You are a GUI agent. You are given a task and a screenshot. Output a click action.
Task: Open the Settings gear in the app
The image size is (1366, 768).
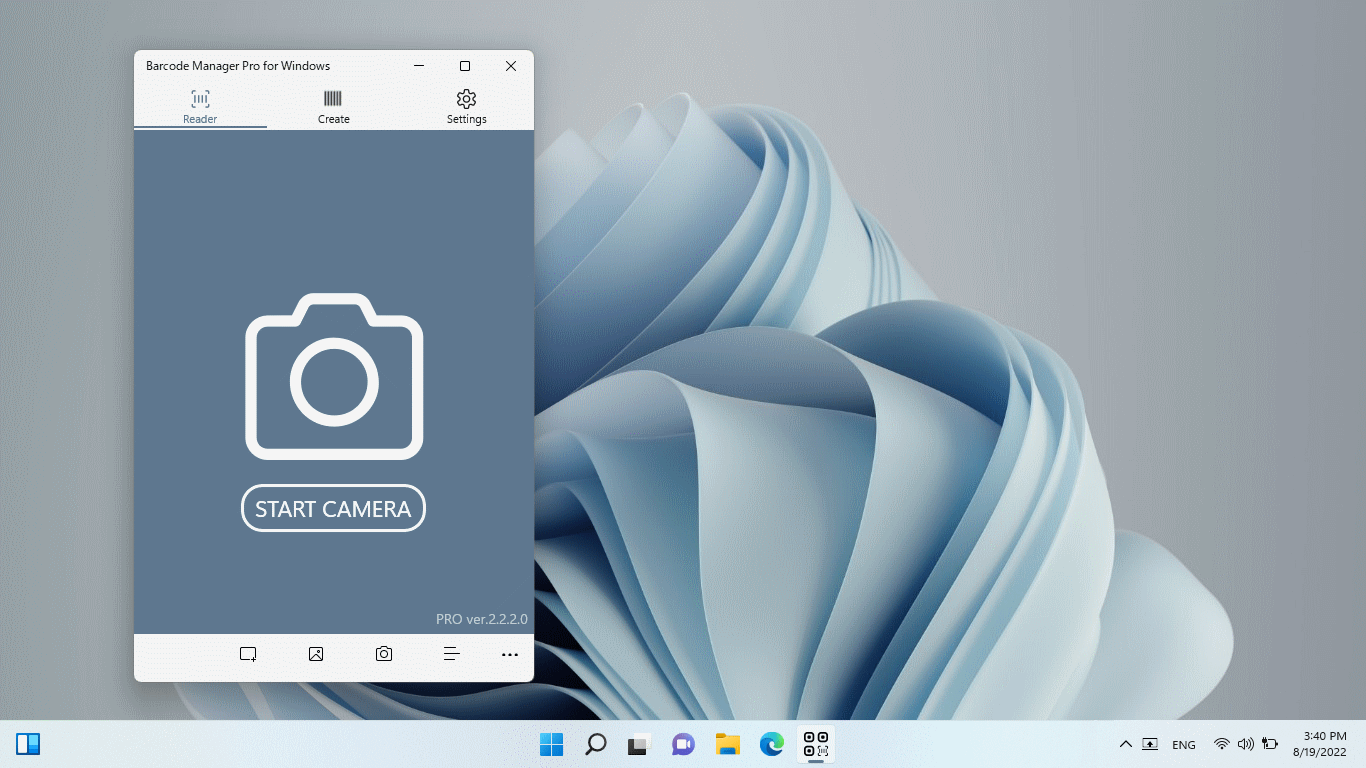point(466,99)
